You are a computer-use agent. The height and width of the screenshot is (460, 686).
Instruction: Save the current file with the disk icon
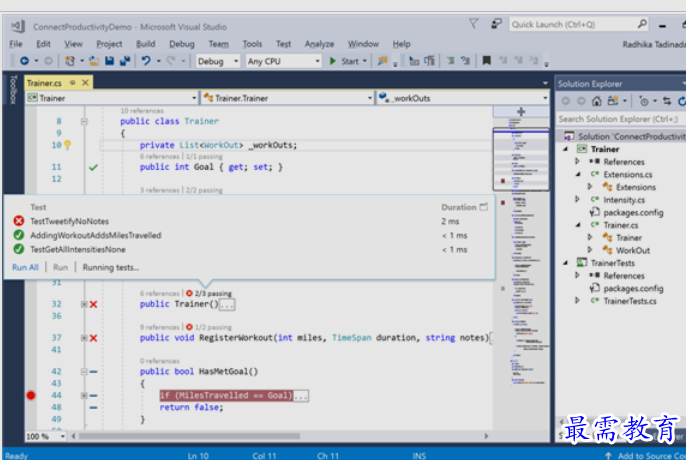tap(109, 61)
